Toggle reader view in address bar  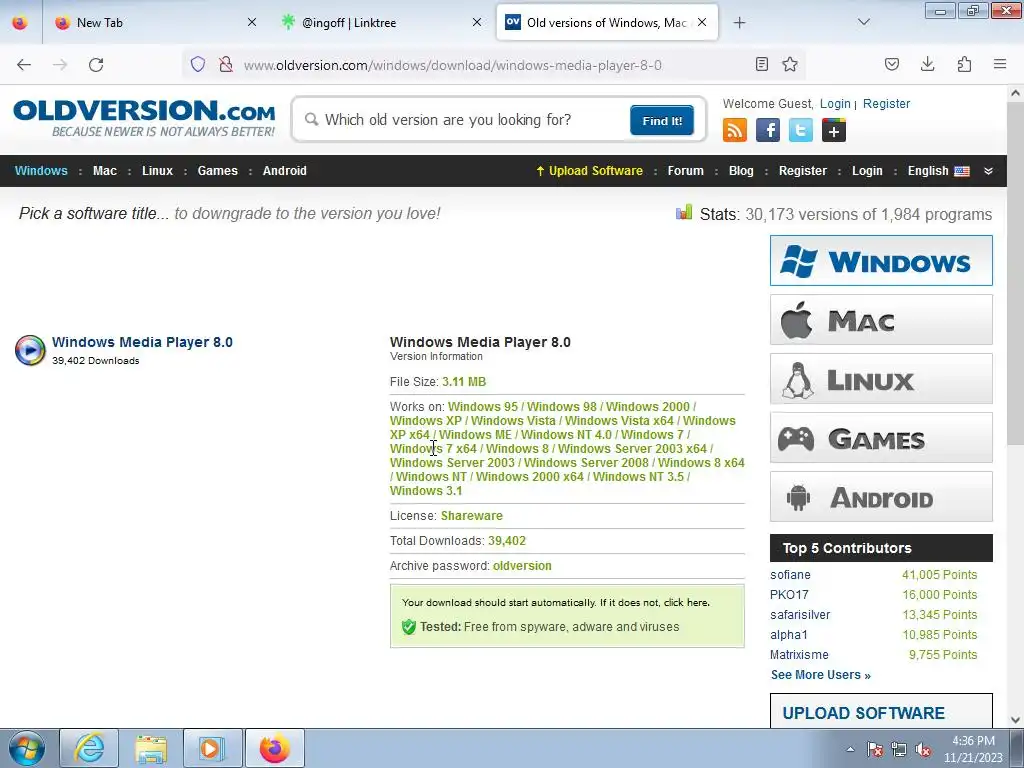[761, 64]
